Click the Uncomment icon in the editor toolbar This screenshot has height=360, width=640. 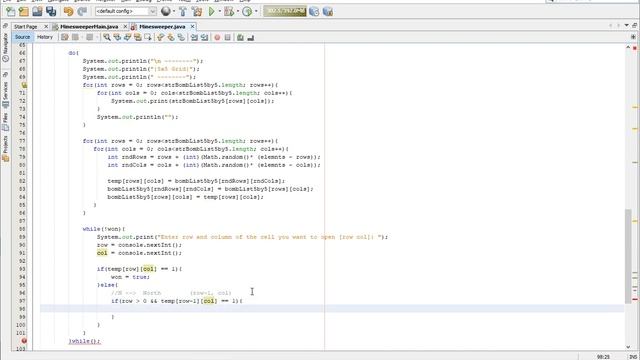pos(251,38)
